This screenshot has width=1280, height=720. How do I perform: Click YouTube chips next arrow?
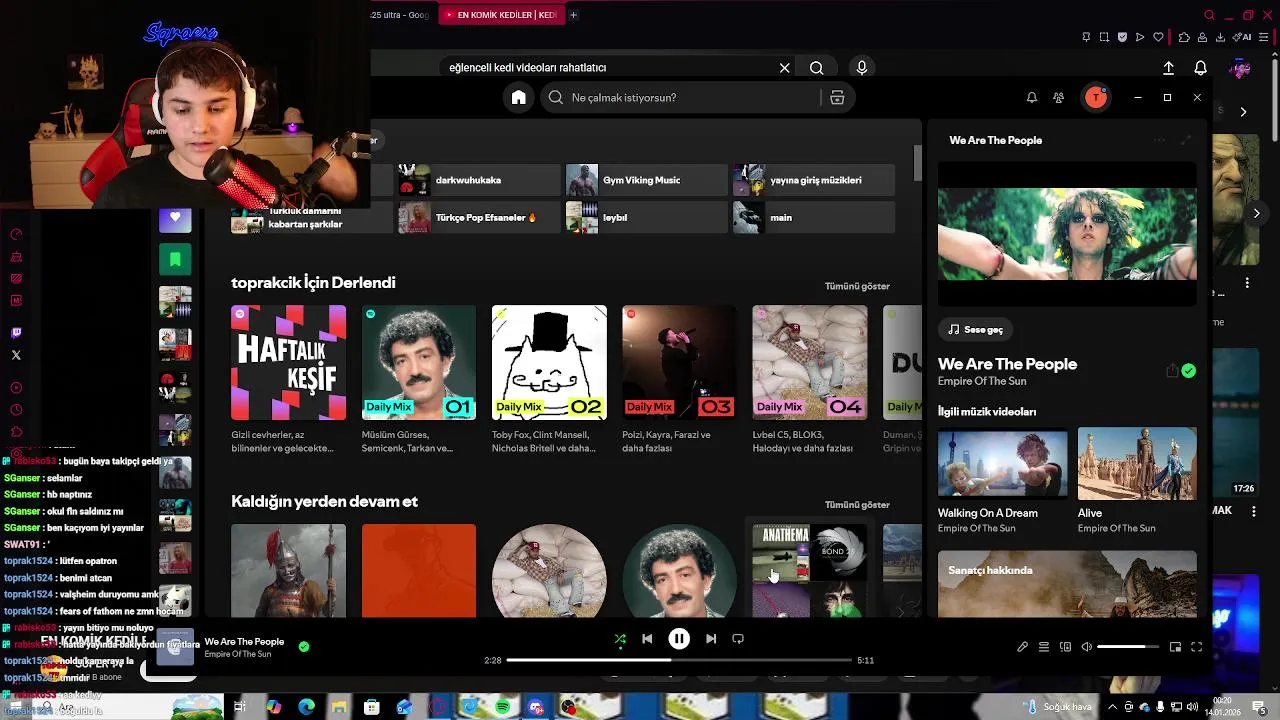(1243, 112)
